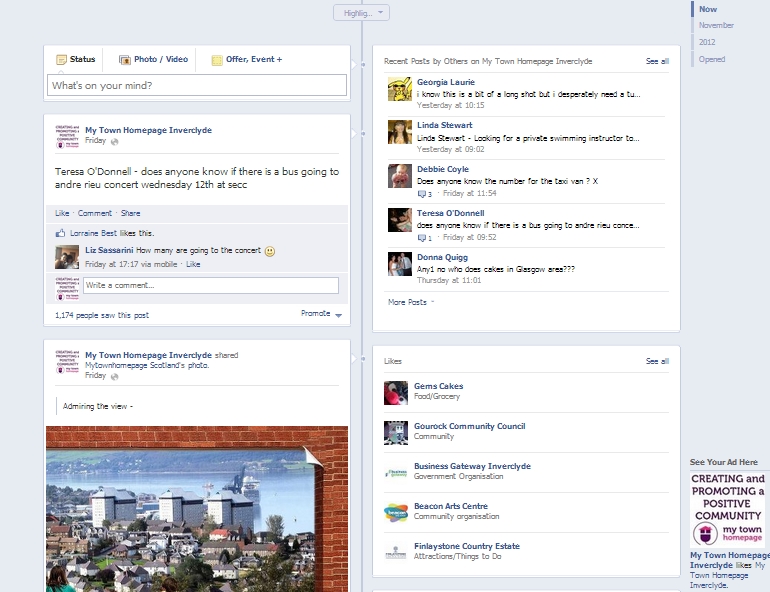770x592 pixels.
Task: Click the Business Gateway logo icon
Action: point(396,473)
